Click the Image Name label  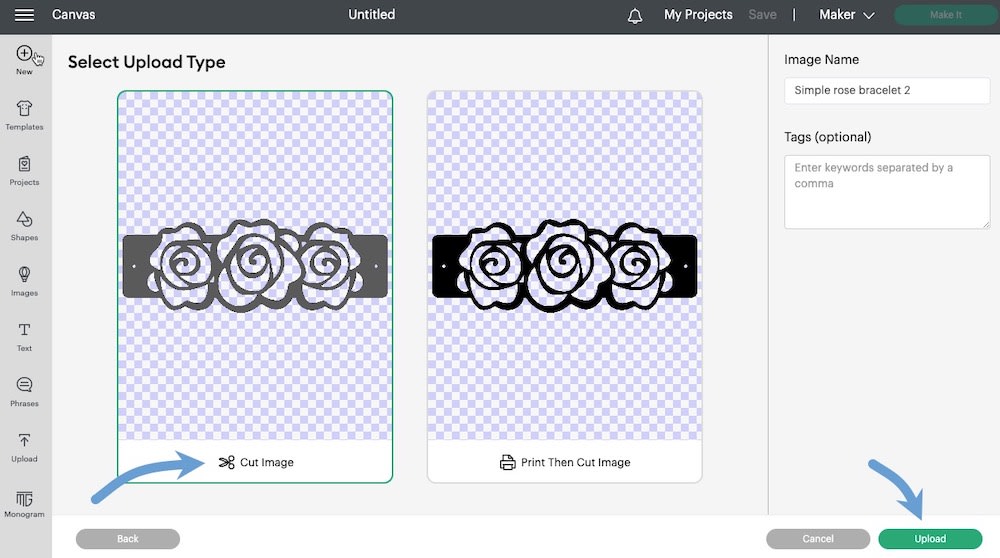[821, 60]
